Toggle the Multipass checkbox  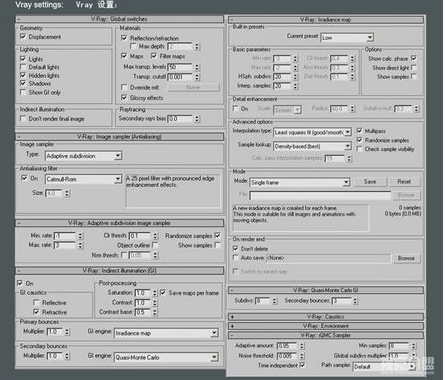click(360, 131)
